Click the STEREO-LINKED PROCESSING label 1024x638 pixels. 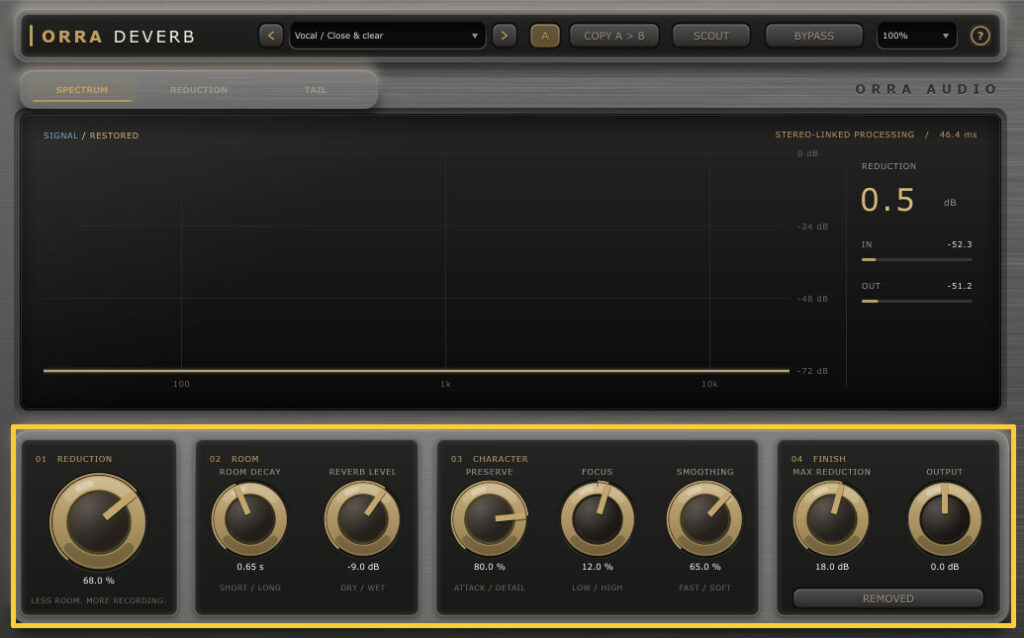pyautogui.click(x=844, y=135)
